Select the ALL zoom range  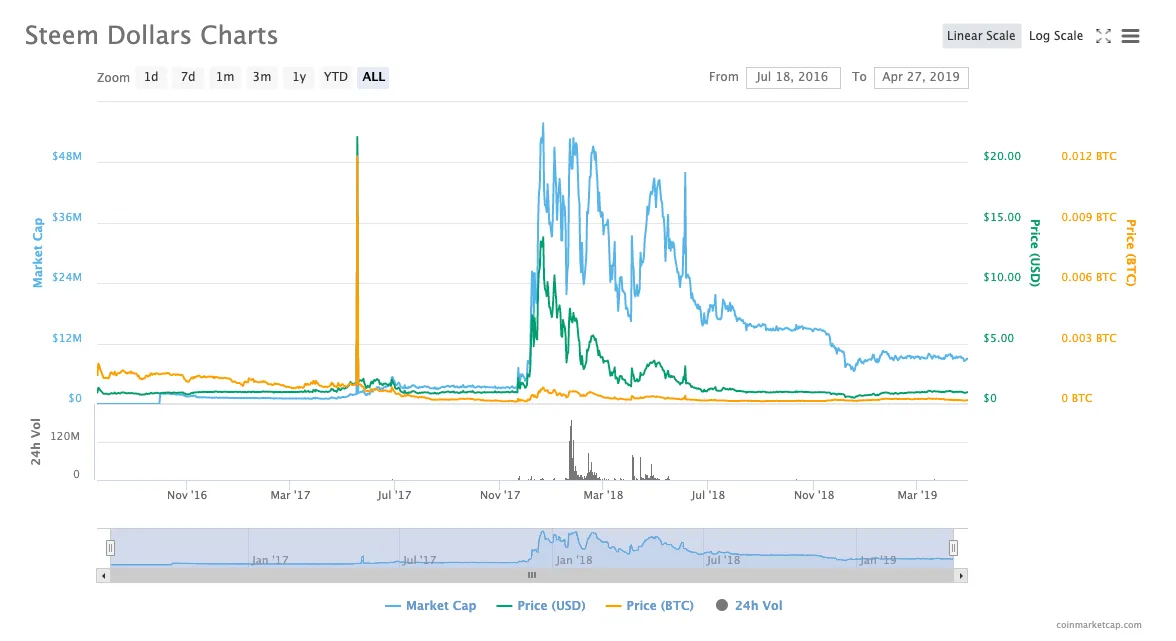374,77
